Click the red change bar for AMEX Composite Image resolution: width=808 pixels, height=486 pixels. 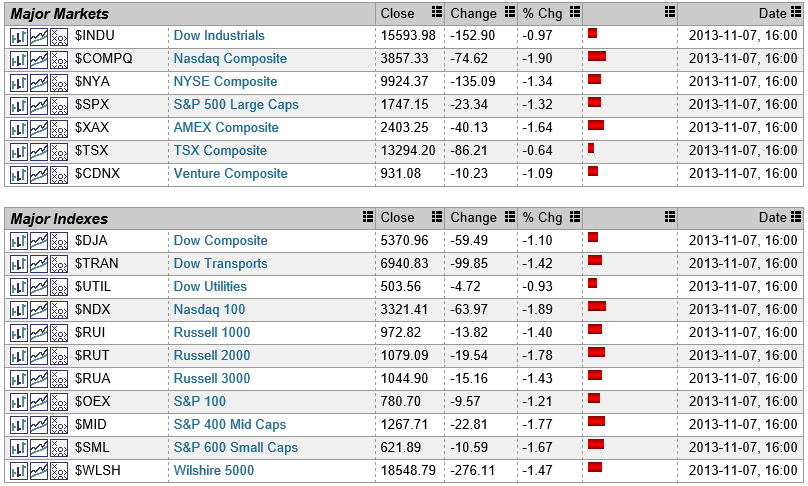pos(596,126)
